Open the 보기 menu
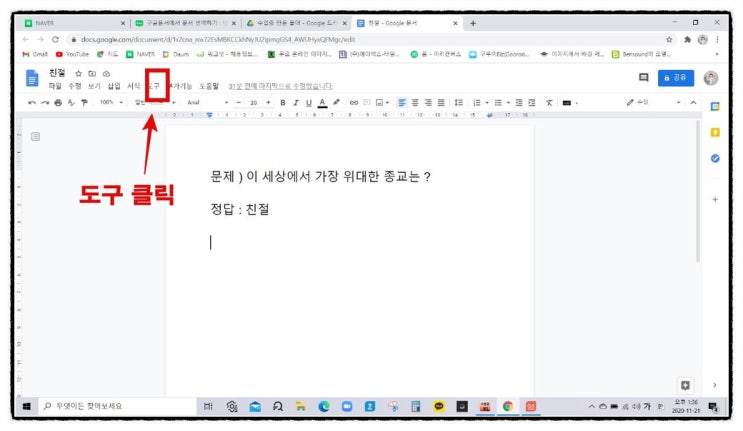The height and width of the screenshot is (431, 743). (x=94, y=86)
